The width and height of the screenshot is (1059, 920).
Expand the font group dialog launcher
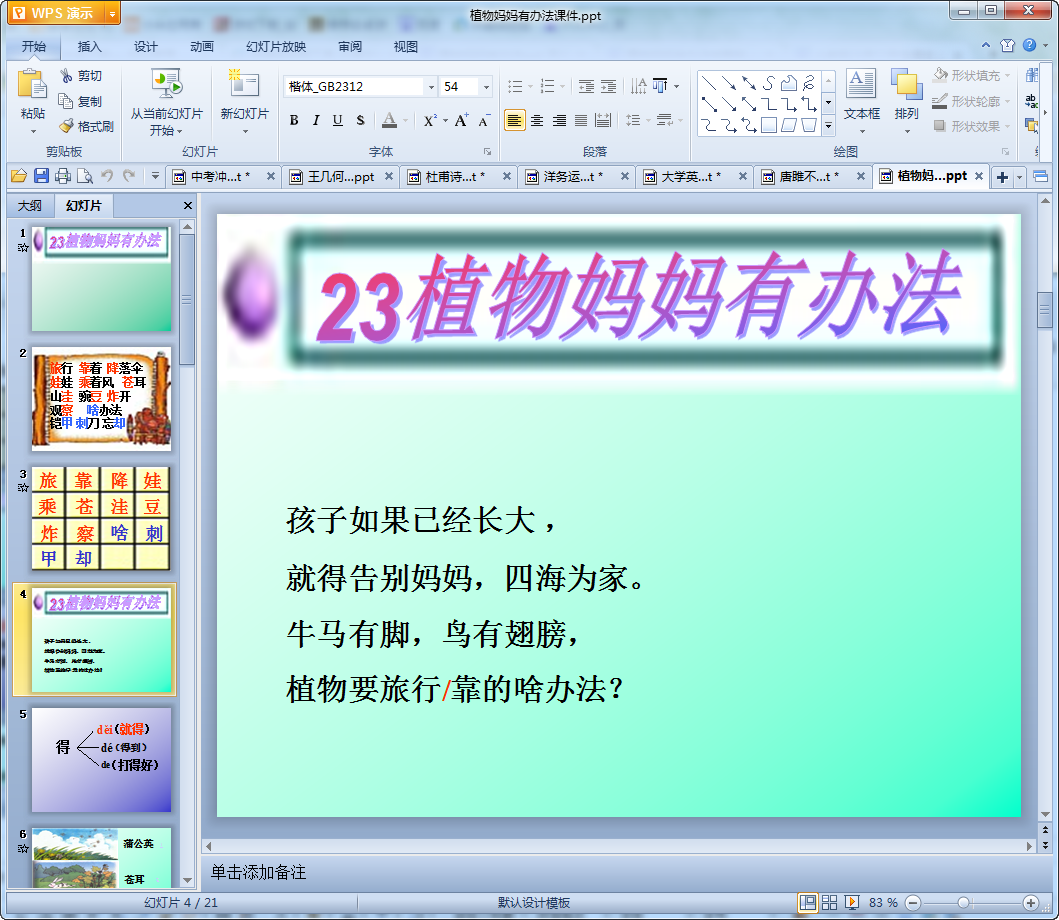pos(487,151)
